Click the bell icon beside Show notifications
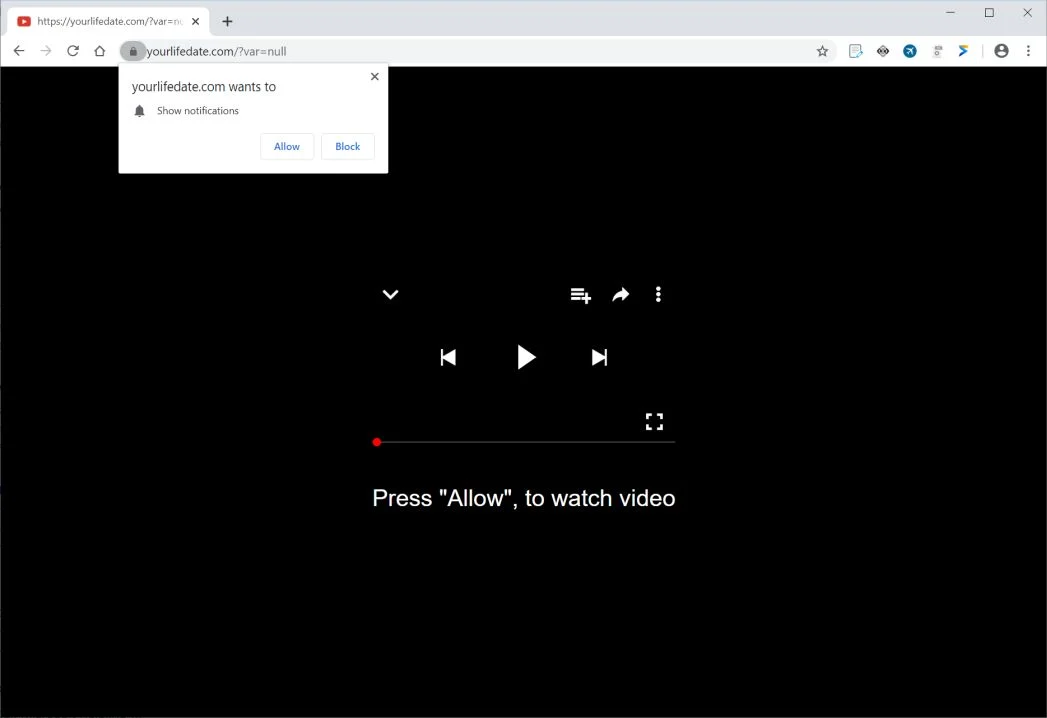 pos(139,111)
